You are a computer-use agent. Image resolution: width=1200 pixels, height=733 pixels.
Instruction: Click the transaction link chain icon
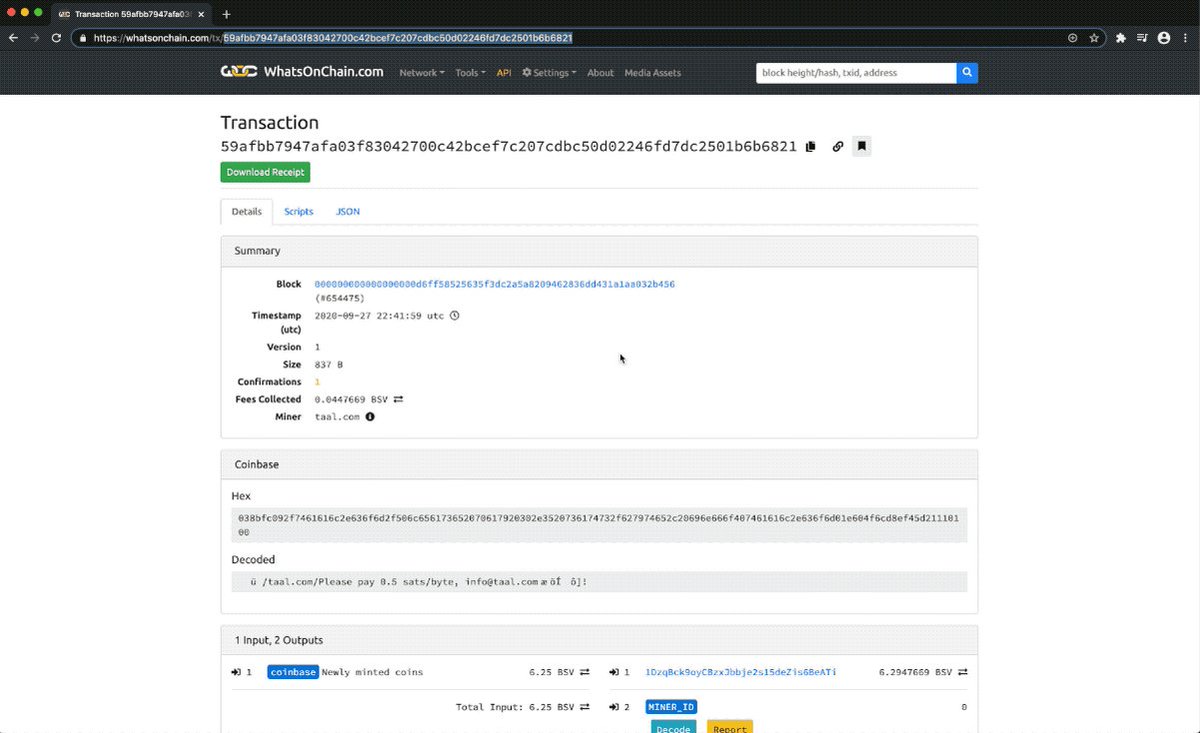click(838, 146)
